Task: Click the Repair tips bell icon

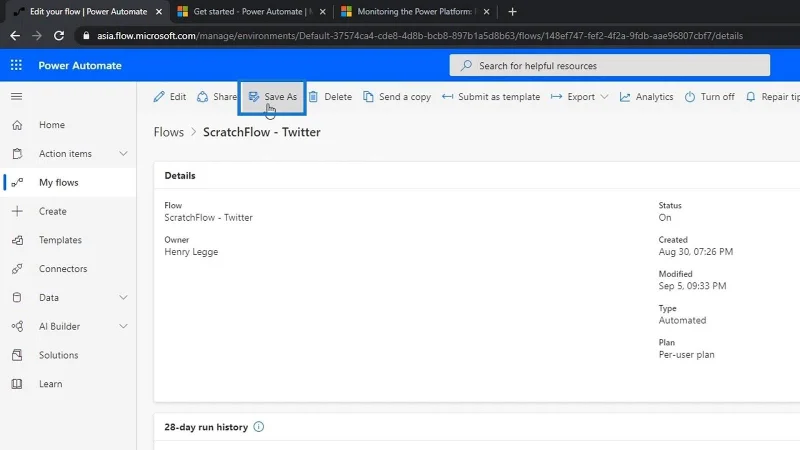Action: [751, 96]
